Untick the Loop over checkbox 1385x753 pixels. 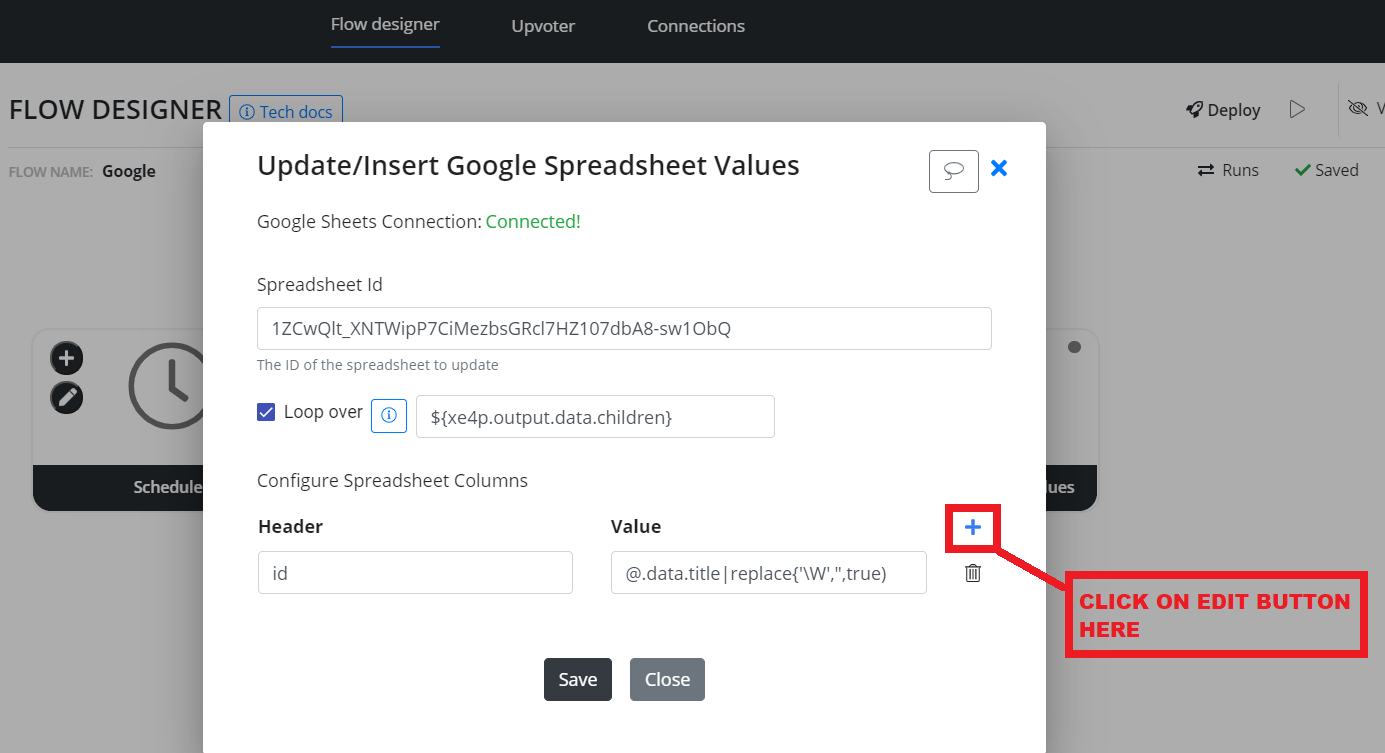click(266, 411)
